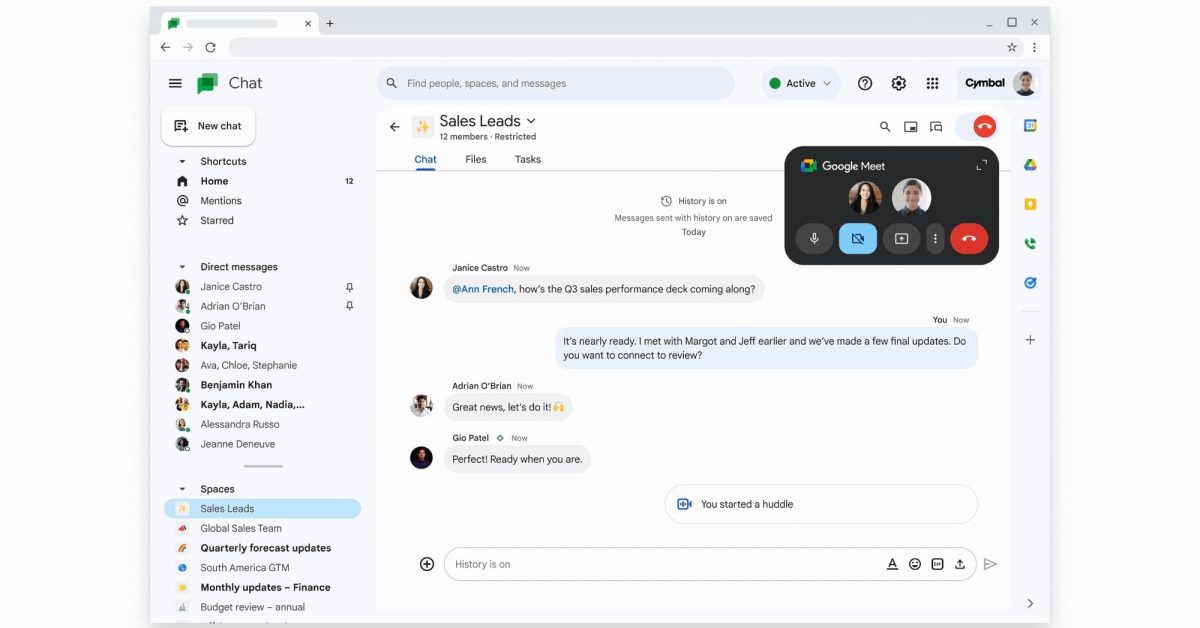Image resolution: width=1200 pixels, height=628 pixels.
Task: Switch to the Files tab
Action: [x=475, y=159]
